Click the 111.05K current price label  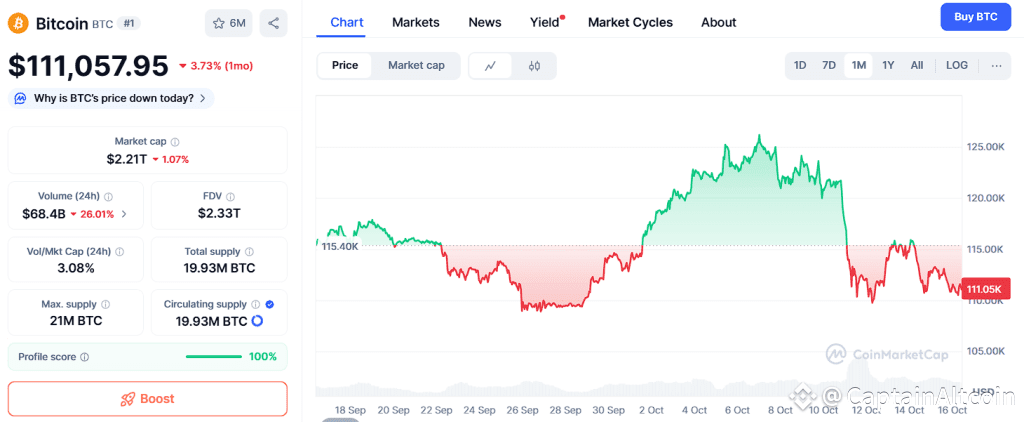click(x=982, y=289)
